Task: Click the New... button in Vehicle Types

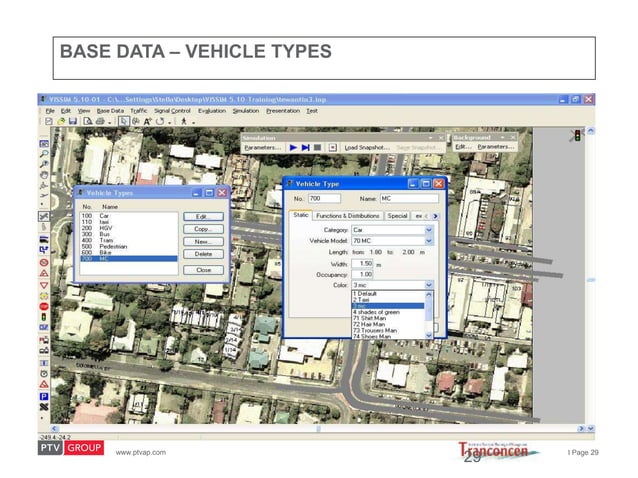Action: point(203,243)
